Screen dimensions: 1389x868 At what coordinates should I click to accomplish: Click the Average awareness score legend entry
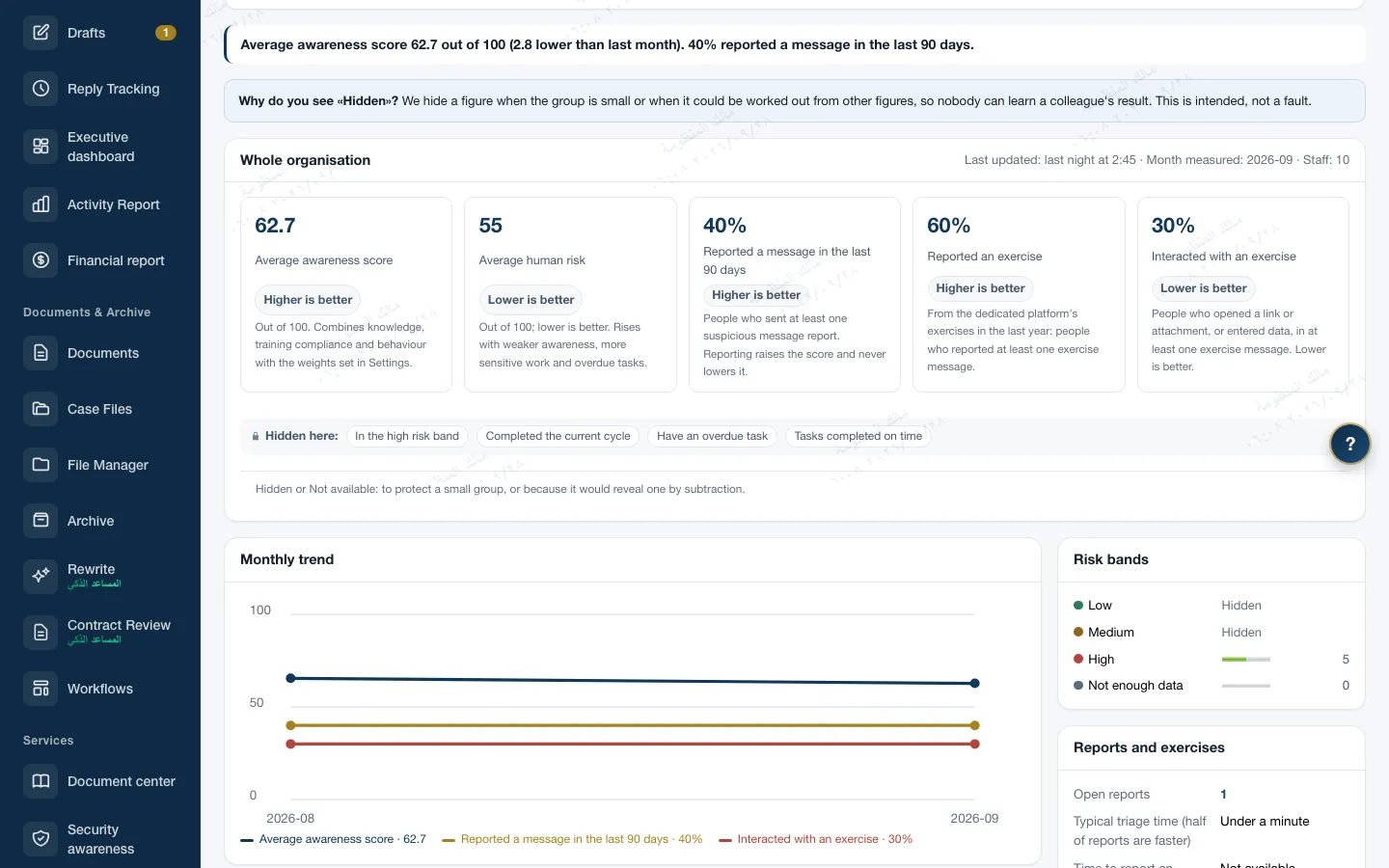(x=333, y=839)
